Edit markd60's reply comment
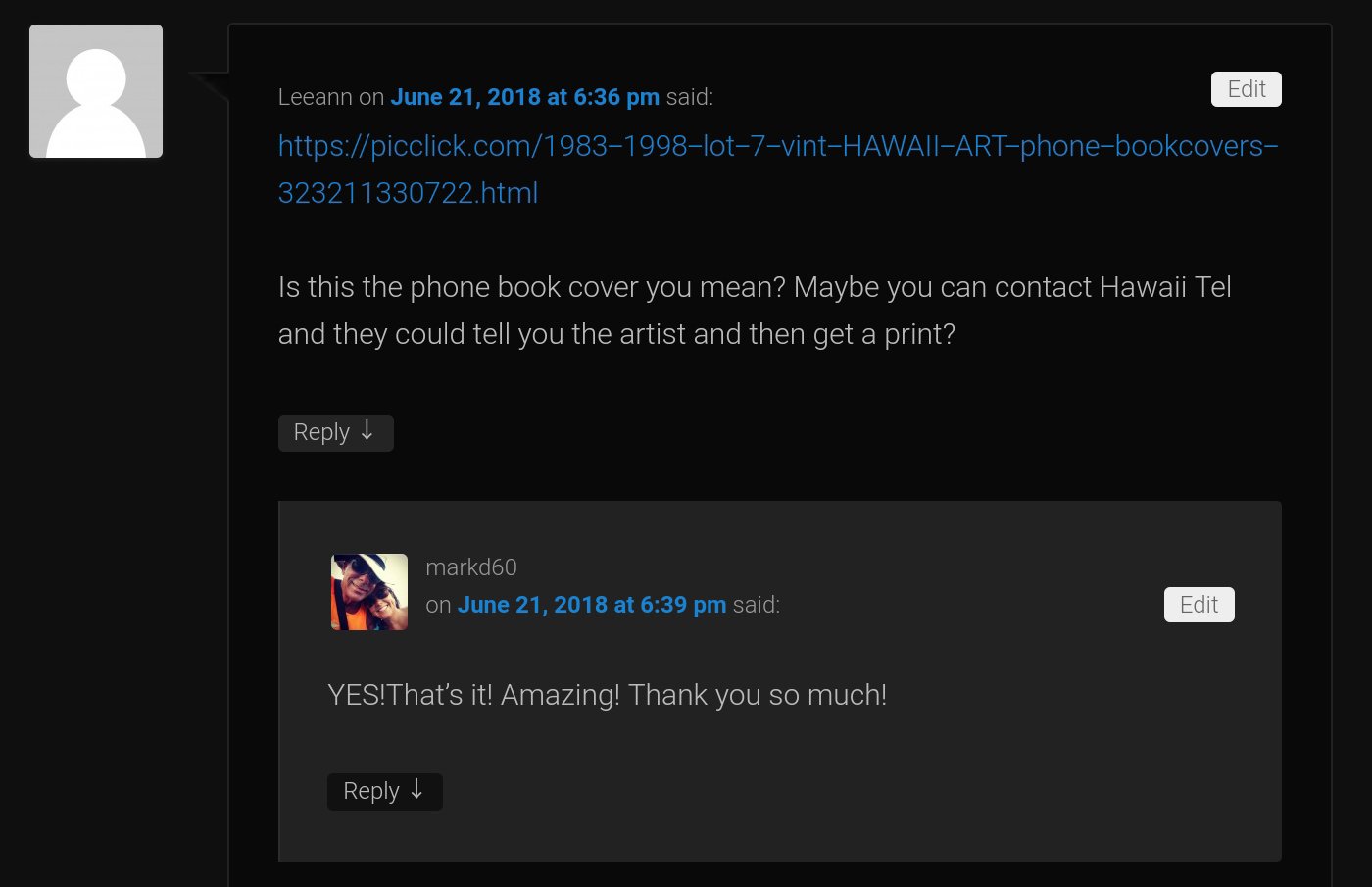1372x887 pixels. point(1200,605)
